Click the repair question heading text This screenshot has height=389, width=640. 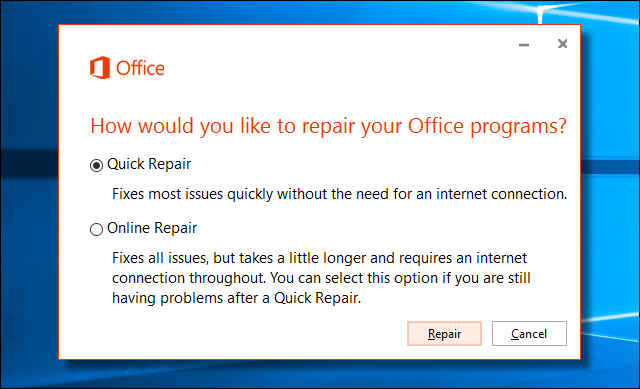pyautogui.click(x=329, y=127)
